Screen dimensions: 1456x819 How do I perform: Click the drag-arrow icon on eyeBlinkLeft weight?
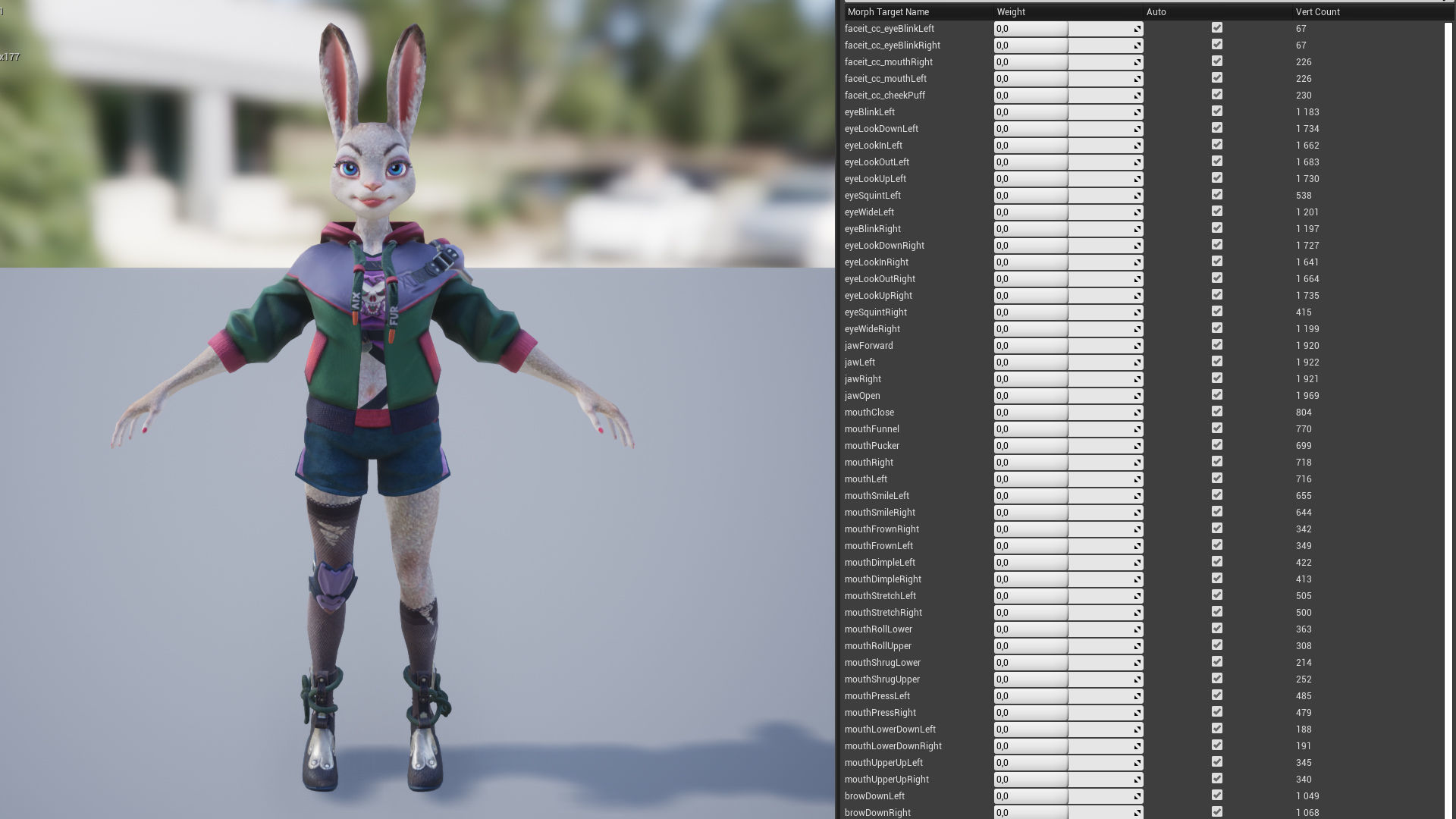point(1137,113)
